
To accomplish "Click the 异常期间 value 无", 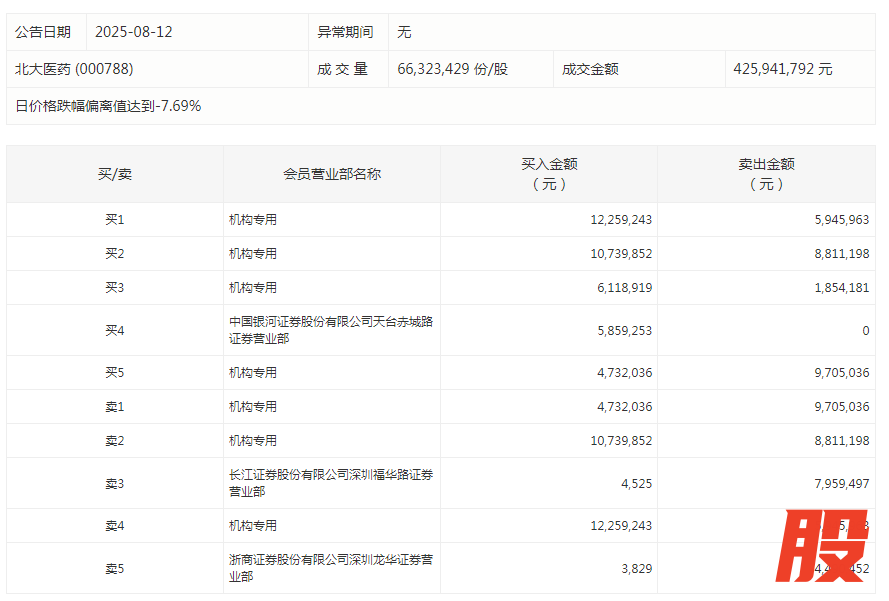I will [x=404, y=32].
